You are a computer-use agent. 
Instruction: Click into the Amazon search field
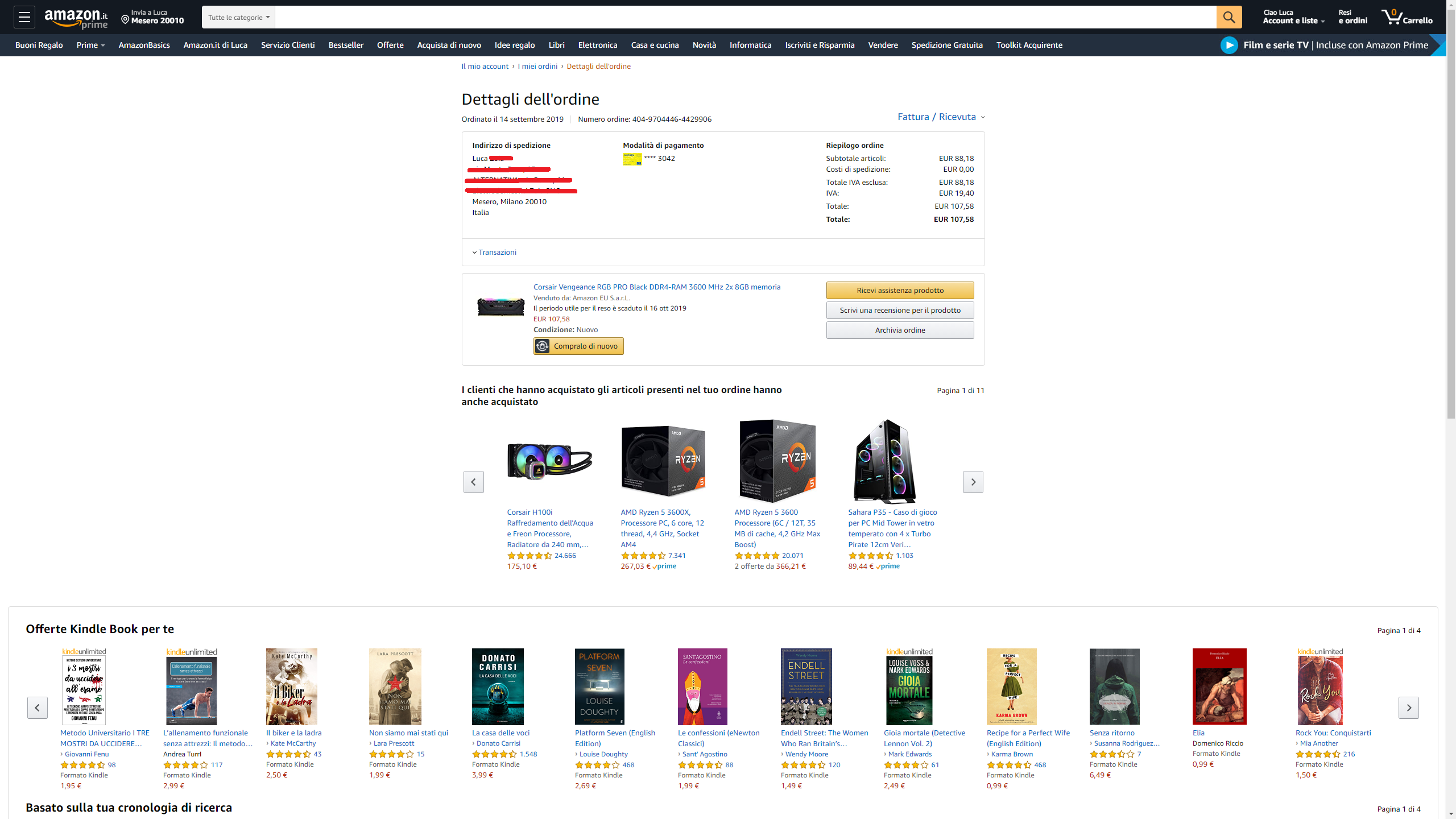pos(745,17)
